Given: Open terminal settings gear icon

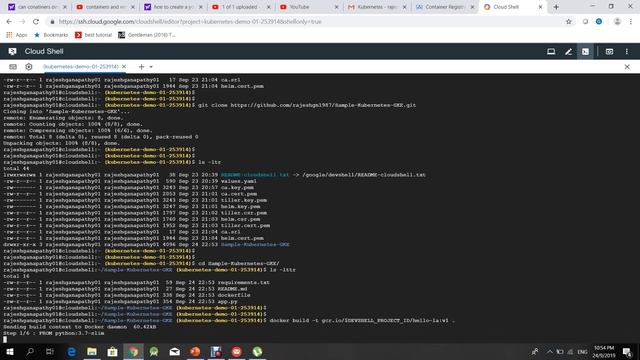Looking at the screenshot, I should 29,67.
